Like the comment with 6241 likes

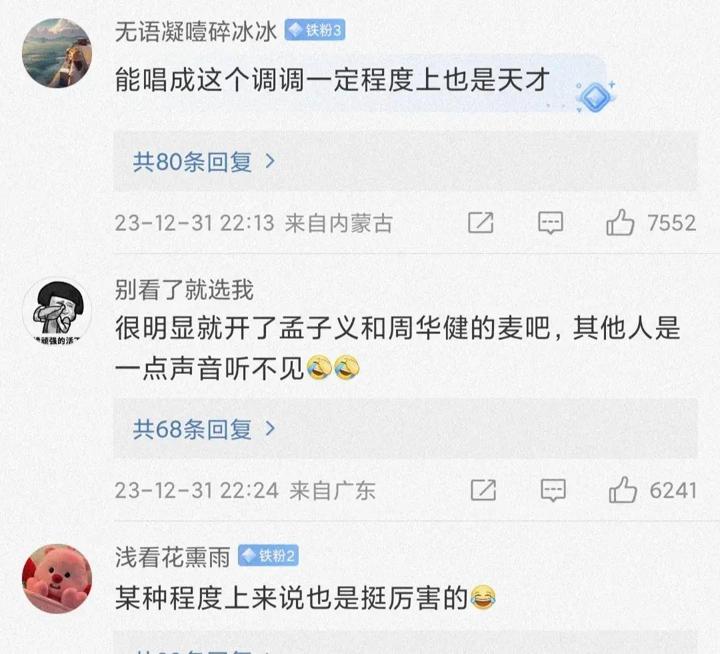click(623, 490)
